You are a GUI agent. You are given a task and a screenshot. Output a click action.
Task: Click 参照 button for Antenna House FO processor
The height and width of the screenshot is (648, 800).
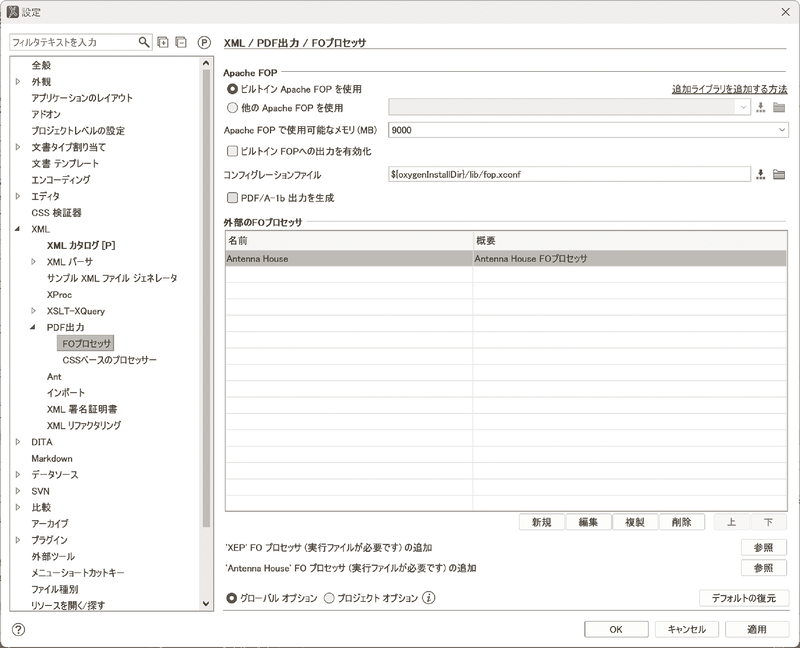pos(764,568)
